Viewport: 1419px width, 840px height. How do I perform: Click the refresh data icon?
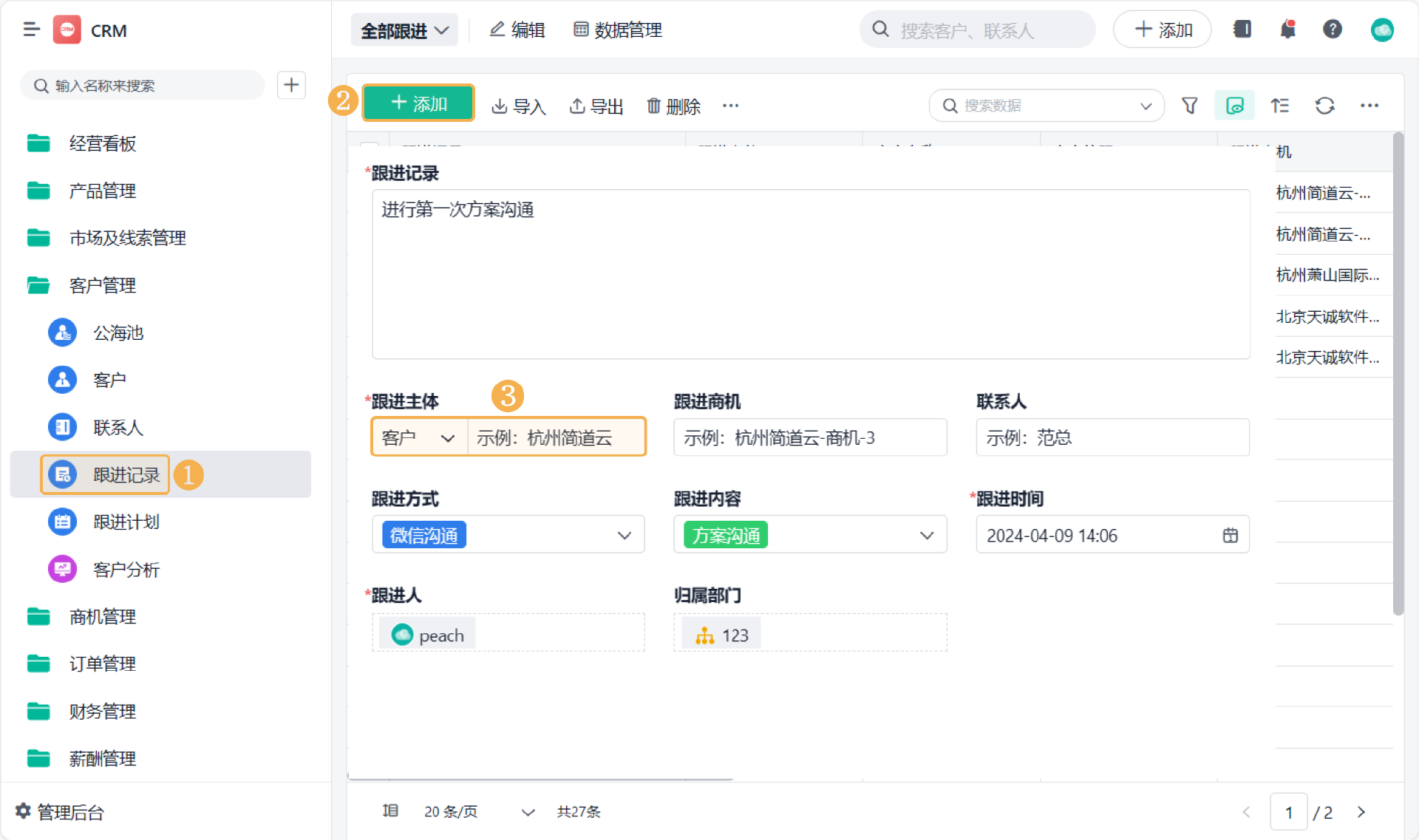tap(1324, 106)
